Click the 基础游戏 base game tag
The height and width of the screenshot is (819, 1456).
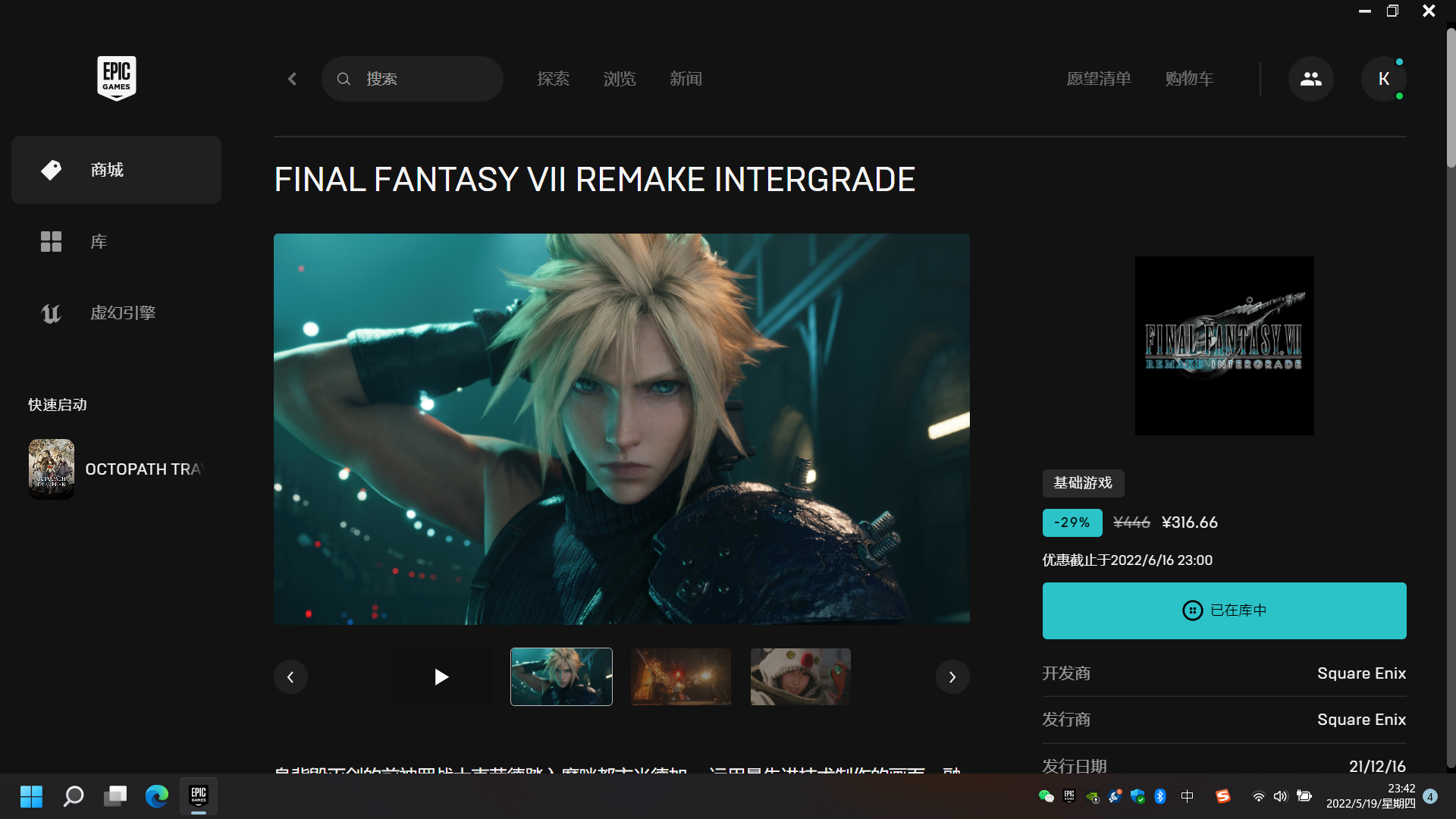point(1083,483)
